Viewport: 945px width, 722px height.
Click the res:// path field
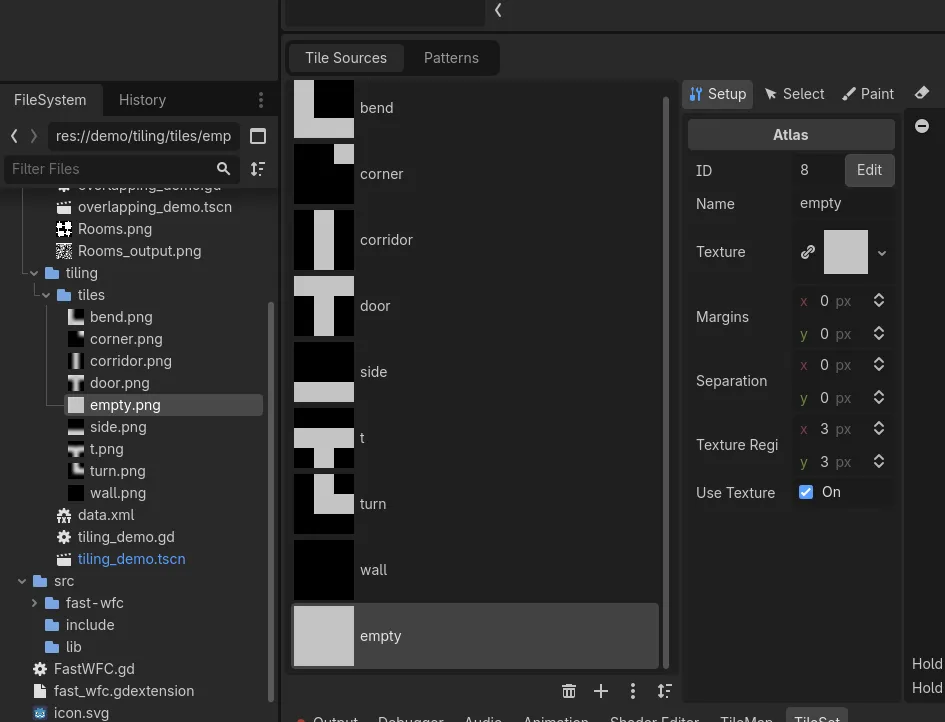coord(143,136)
